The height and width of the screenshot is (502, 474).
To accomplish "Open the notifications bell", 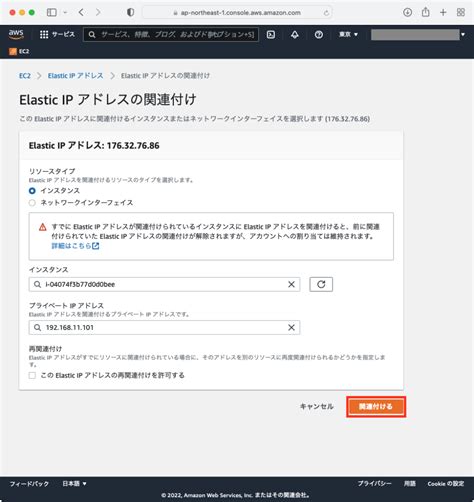I will tap(295, 34).
